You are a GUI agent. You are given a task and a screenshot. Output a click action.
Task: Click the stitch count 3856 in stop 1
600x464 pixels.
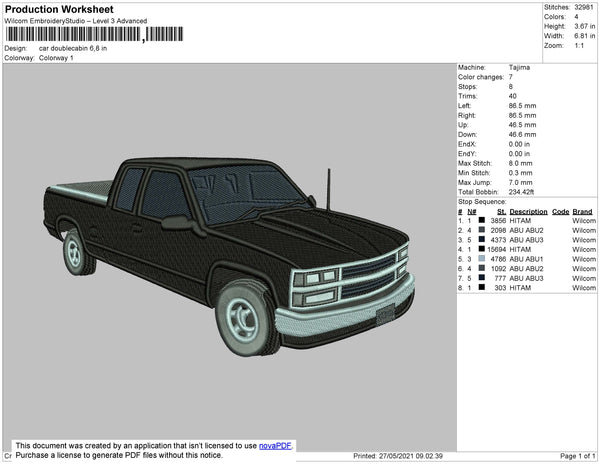[x=498, y=220]
